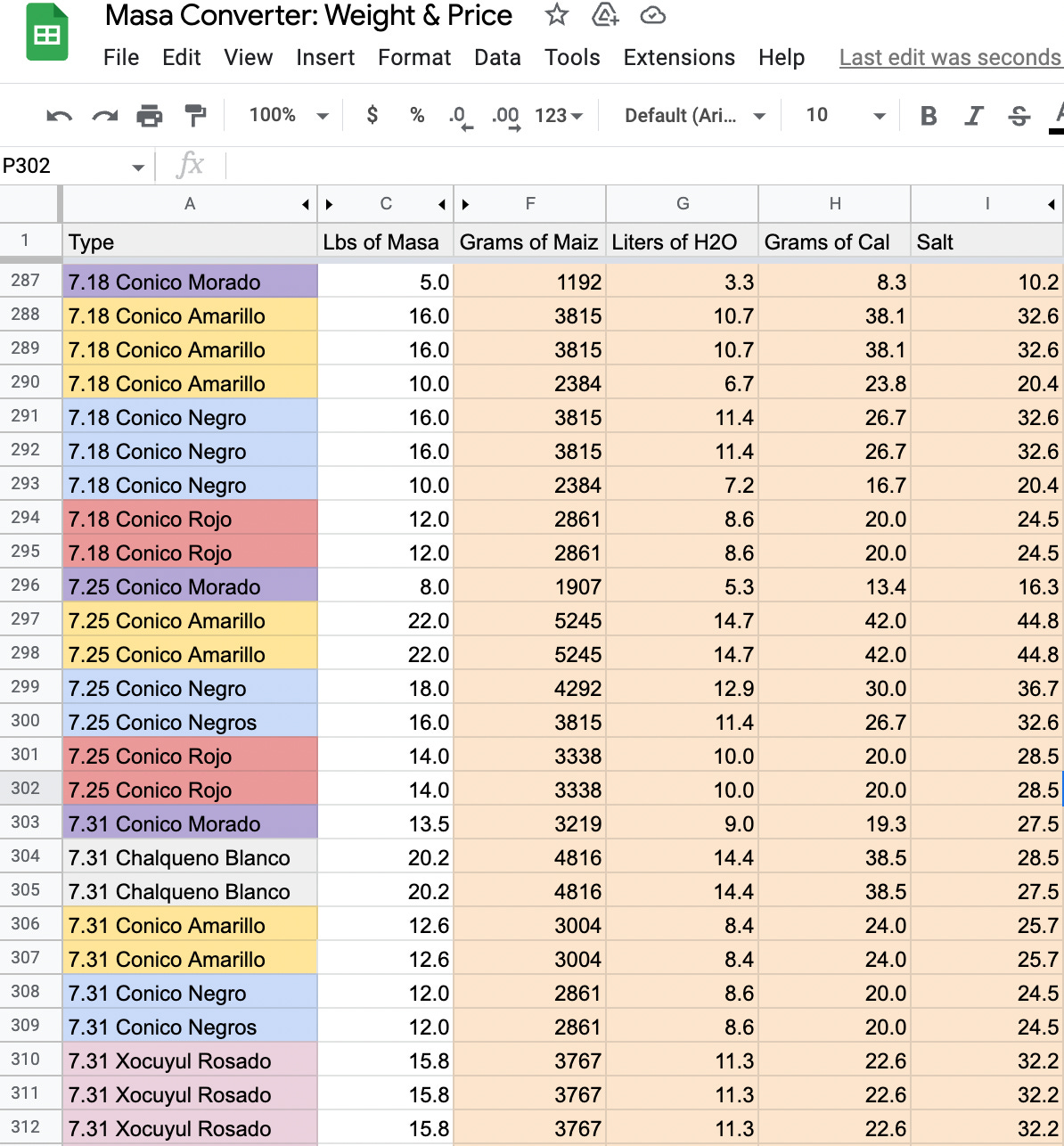Select the Grams of Cal header cell
This screenshot has height=1146, width=1064.
click(x=835, y=242)
